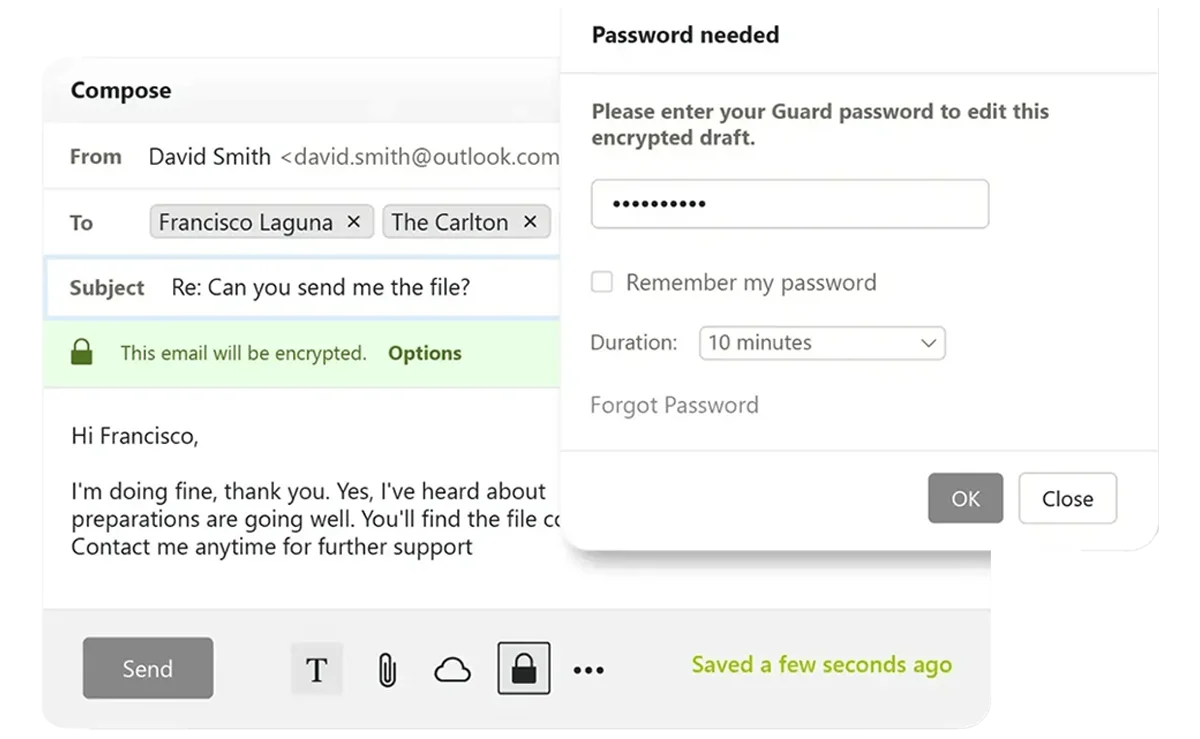The image size is (1200, 739).
Task: Select The Carlton recipient chip
Action: click(466, 222)
